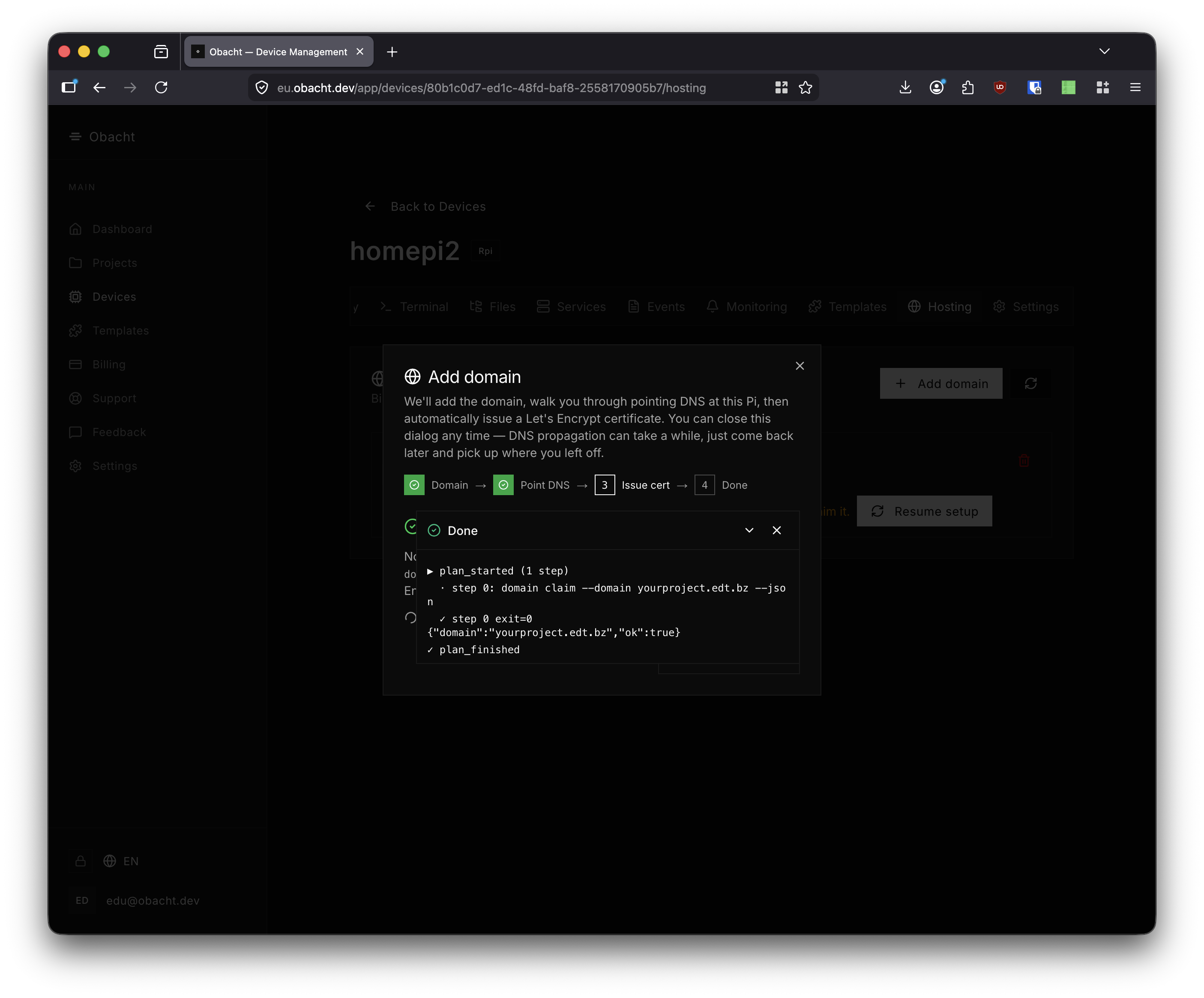Open Templates in the sidebar
The height and width of the screenshot is (998, 1204).
coord(109,330)
